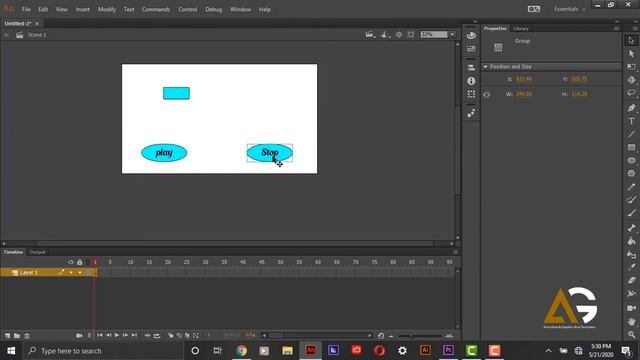Toggle show all layers as outlines
Screen dimensions: 640x360
coord(88,262)
